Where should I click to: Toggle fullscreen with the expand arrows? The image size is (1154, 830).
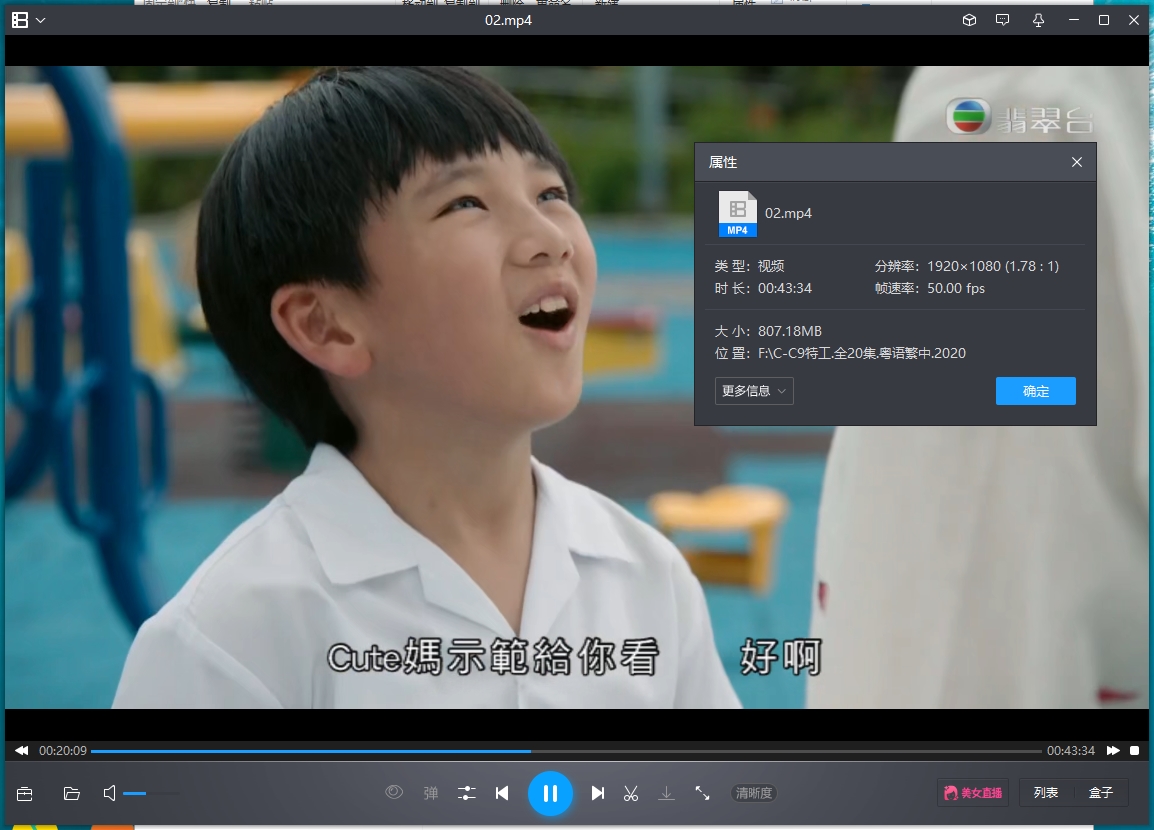click(x=702, y=793)
